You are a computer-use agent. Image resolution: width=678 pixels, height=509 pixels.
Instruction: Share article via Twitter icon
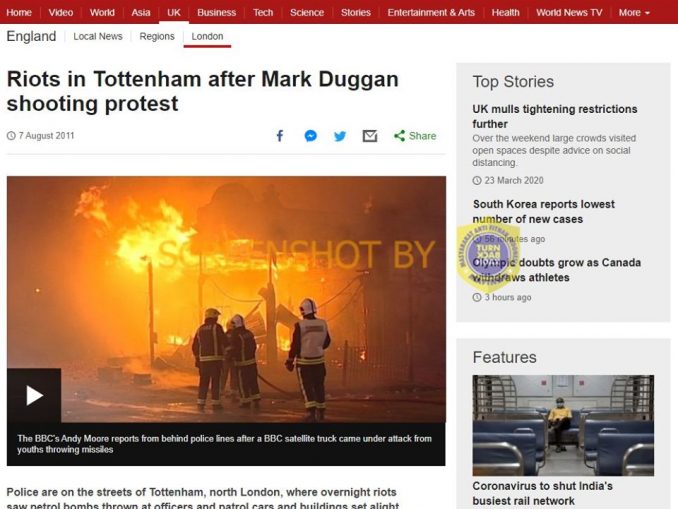coord(340,136)
